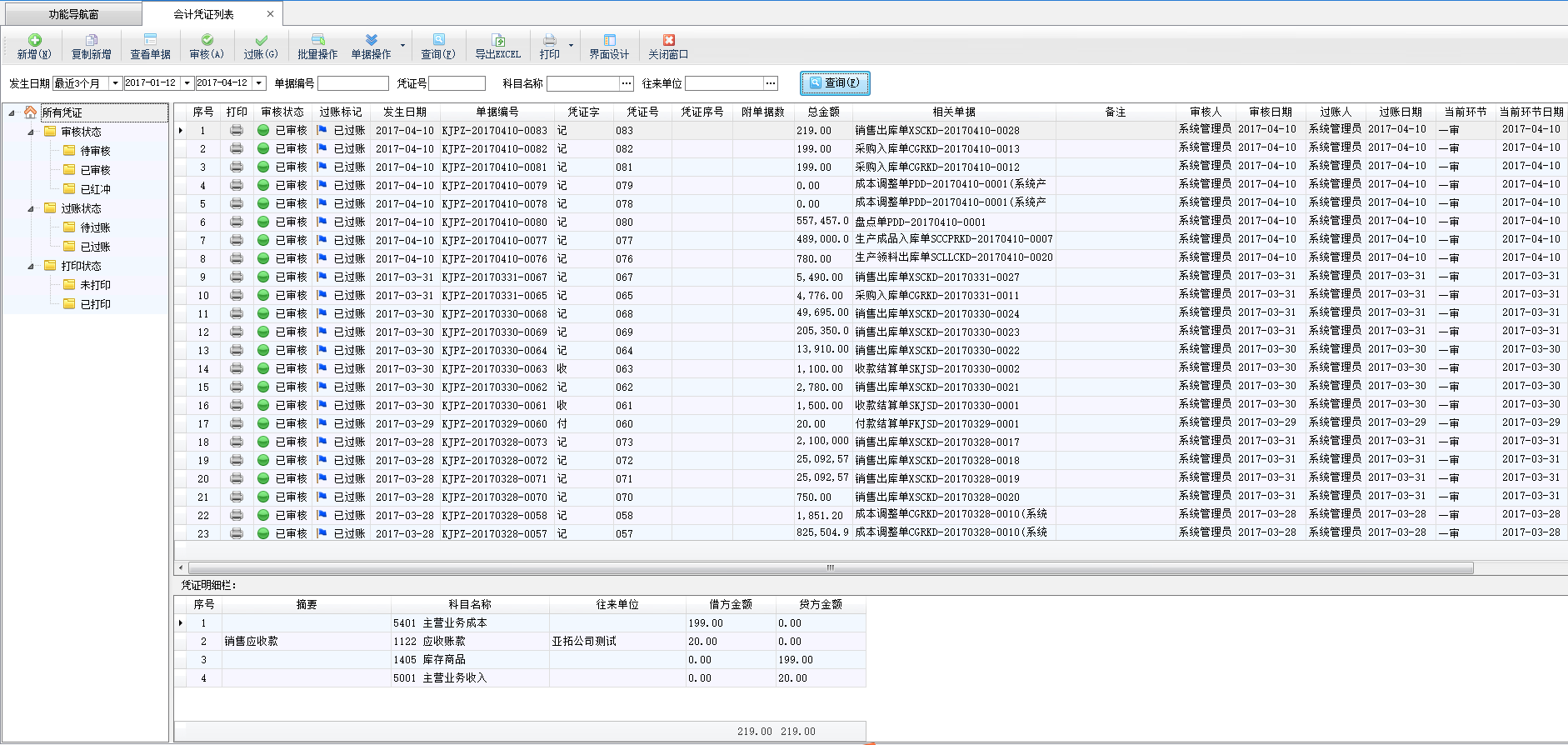Viewport: 1568px width, 745px height.
Task: Click the 导出EXCEL export icon
Action: pyautogui.click(x=497, y=40)
